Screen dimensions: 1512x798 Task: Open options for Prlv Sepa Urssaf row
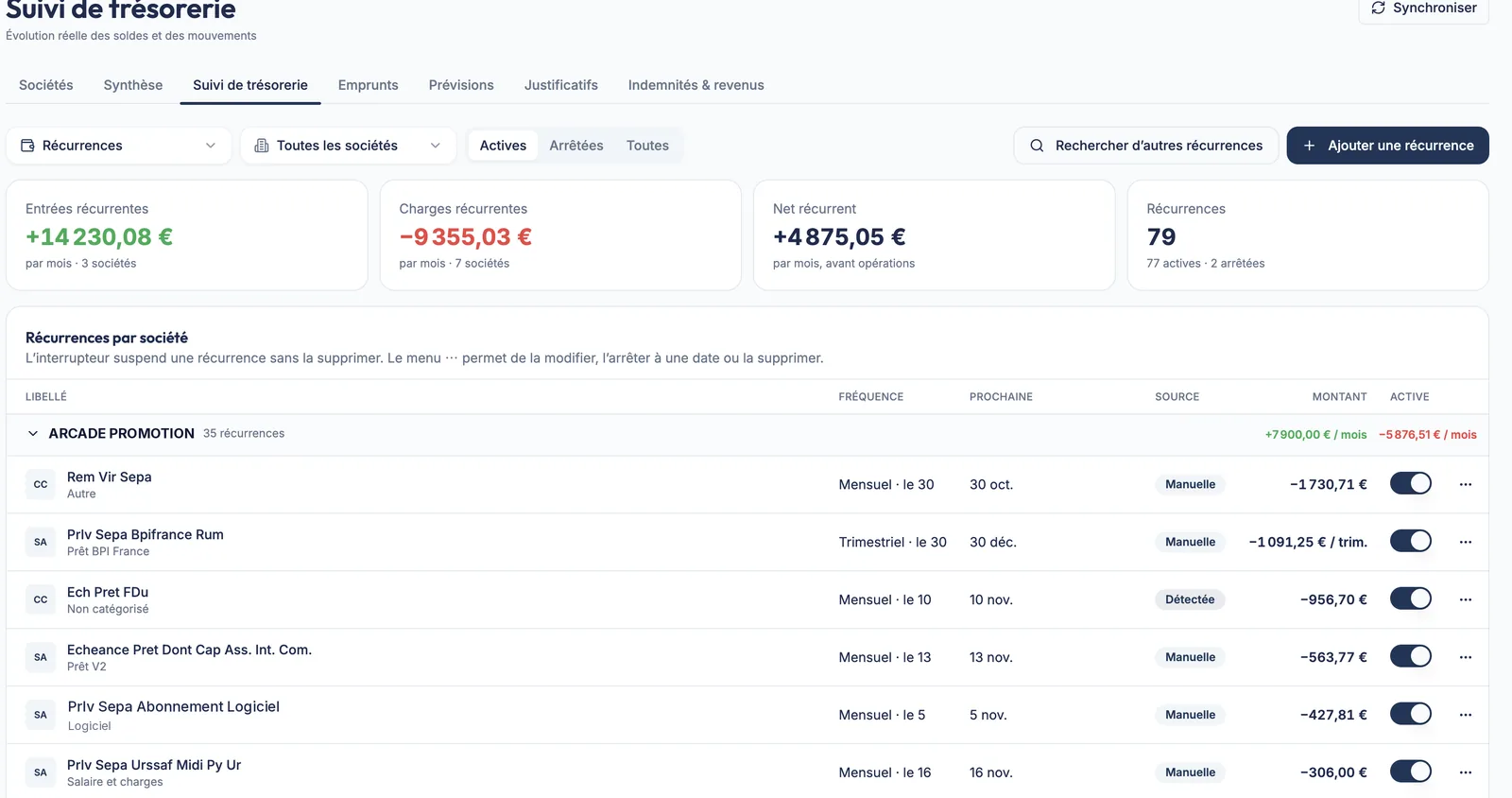coord(1465,772)
